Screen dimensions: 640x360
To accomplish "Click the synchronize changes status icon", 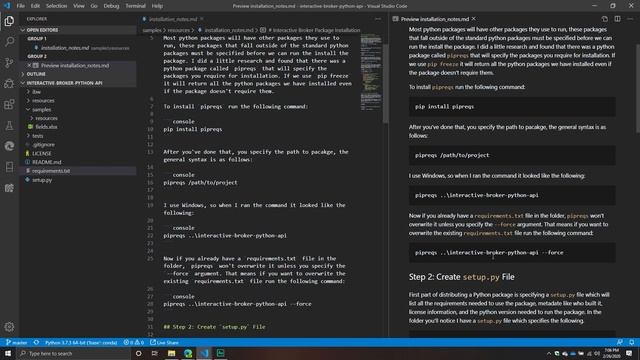I will click(36, 342).
